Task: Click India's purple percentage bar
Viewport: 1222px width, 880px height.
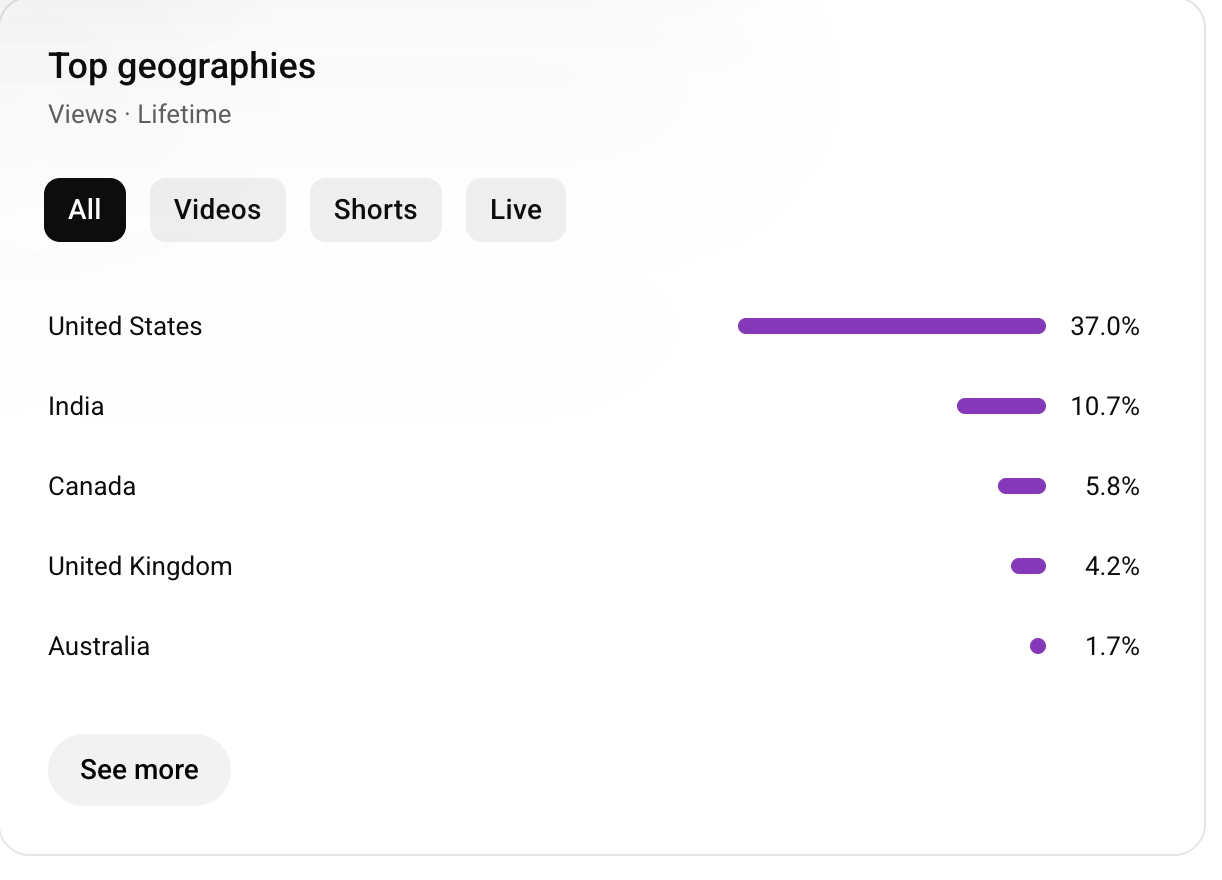Action: (x=1001, y=406)
